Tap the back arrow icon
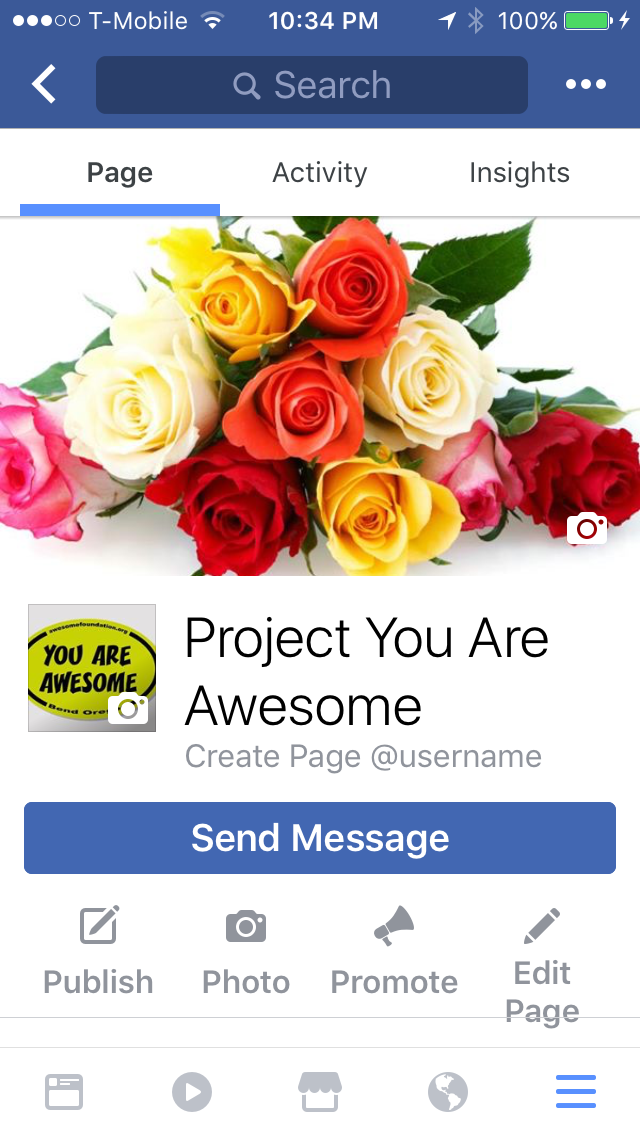 pyautogui.click(x=43, y=84)
